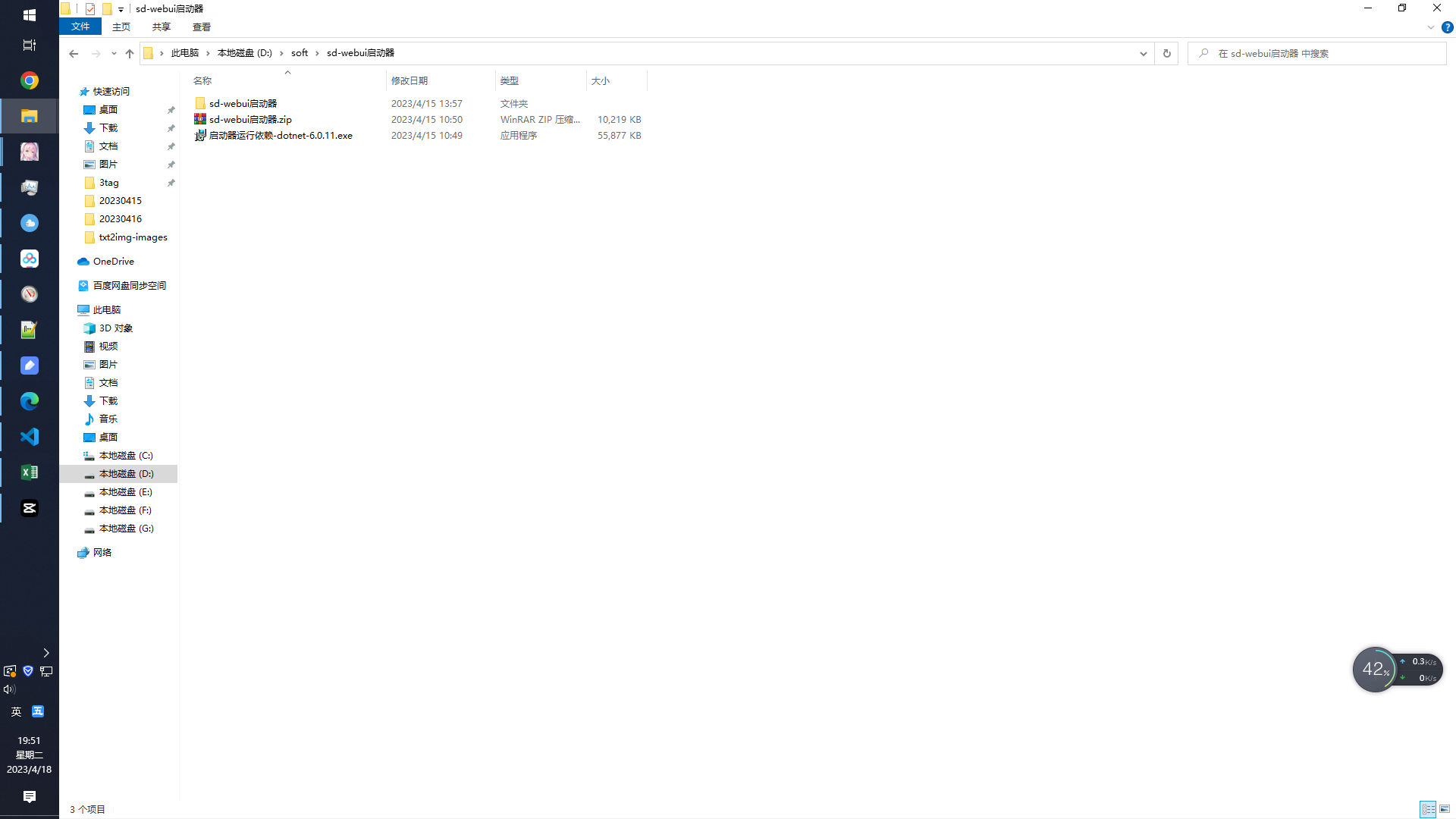This screenshot has height=819, width=1456.
Task: Open Explorer help question mark icon
Action: coord(1447,27)
